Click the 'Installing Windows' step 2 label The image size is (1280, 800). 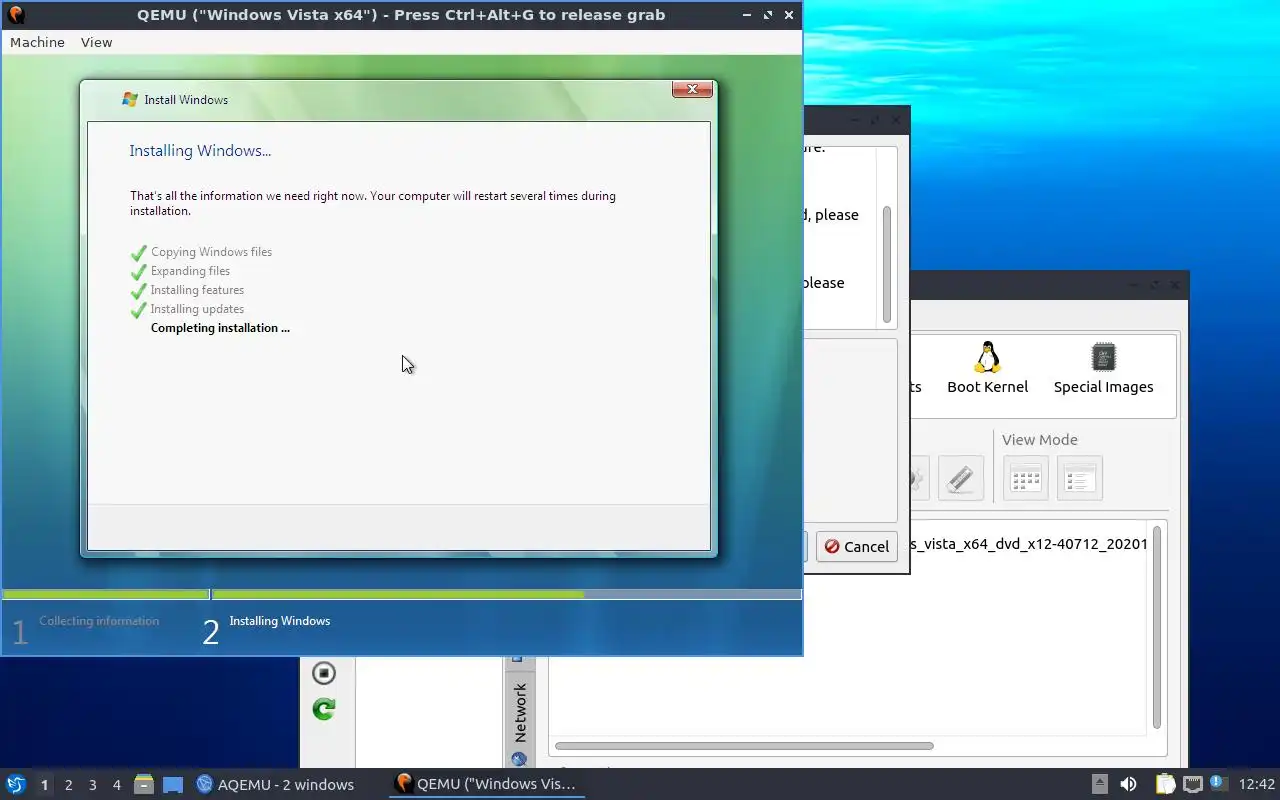pyautogui.click(x=280, y=621)
